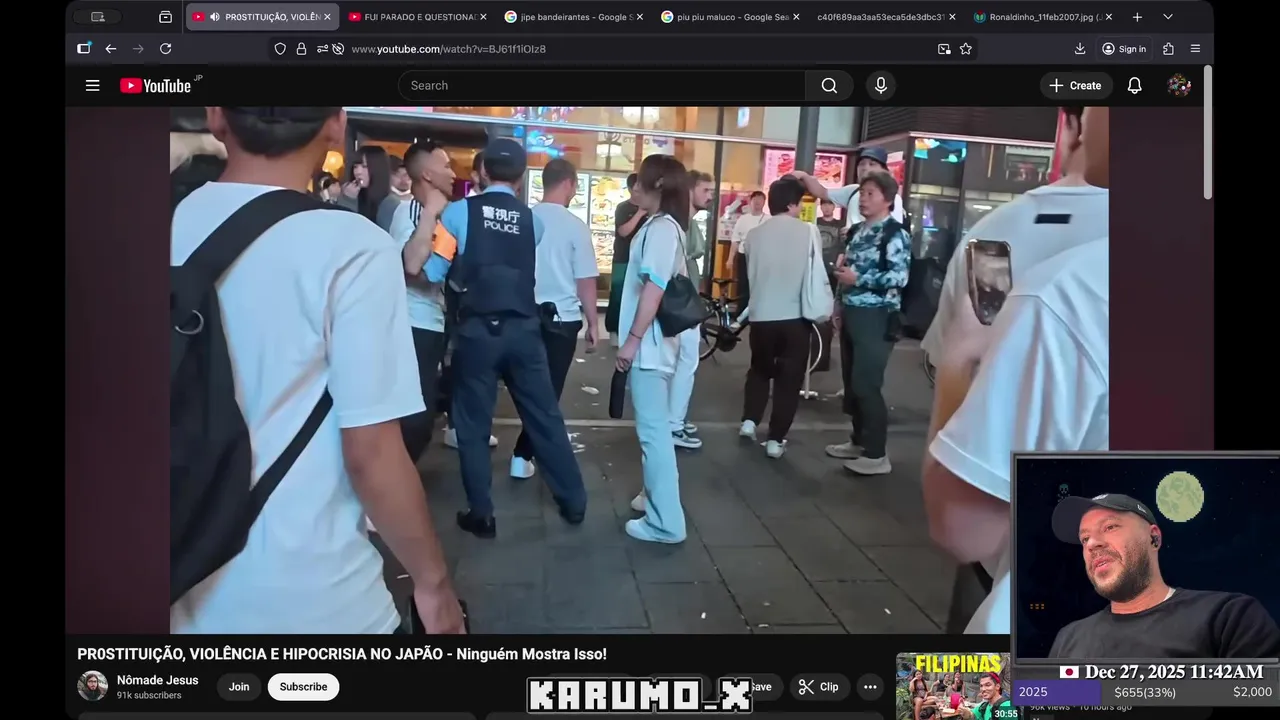Open the Nômade Jesus channel name link

click(157, 680)
